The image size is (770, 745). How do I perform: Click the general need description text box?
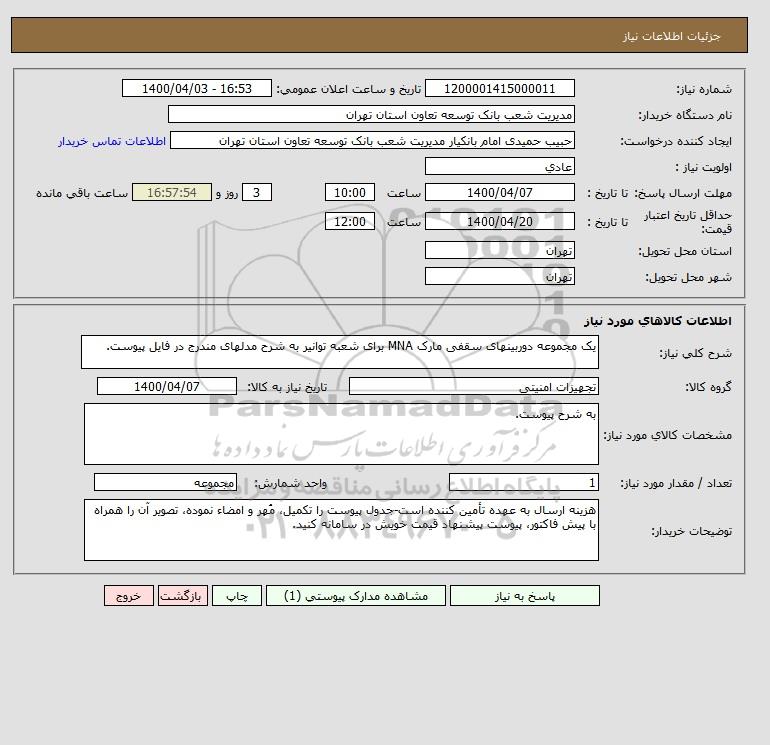[x=340, y=352]
